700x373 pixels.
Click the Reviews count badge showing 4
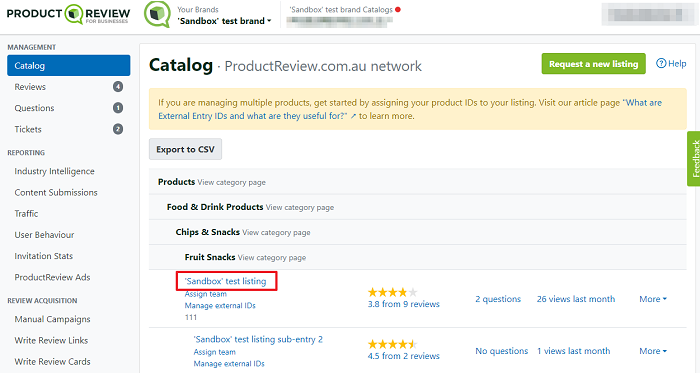(118, 87)
